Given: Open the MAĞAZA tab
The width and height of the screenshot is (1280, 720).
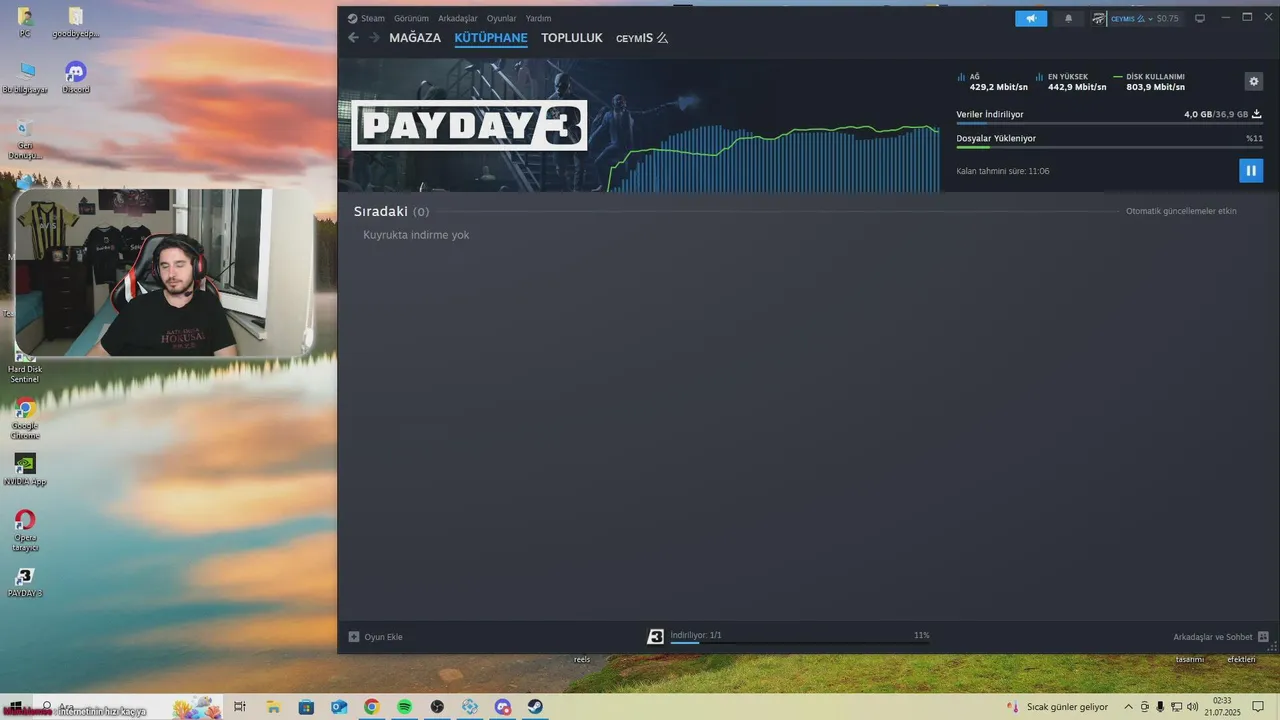Looking at the screenshot, I should (x=415, y=38).
